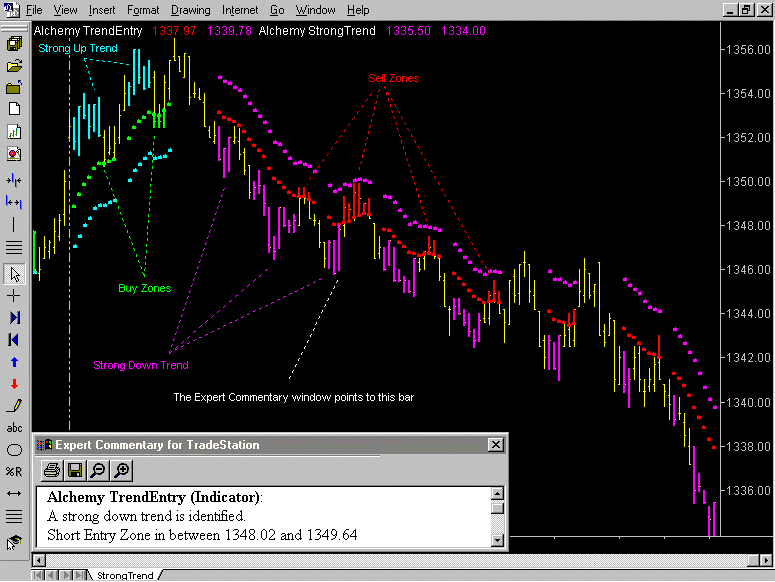The height and width of the screenshot is (582, 775).
Task: Open the Internet menu
Action: coord(240,10)
